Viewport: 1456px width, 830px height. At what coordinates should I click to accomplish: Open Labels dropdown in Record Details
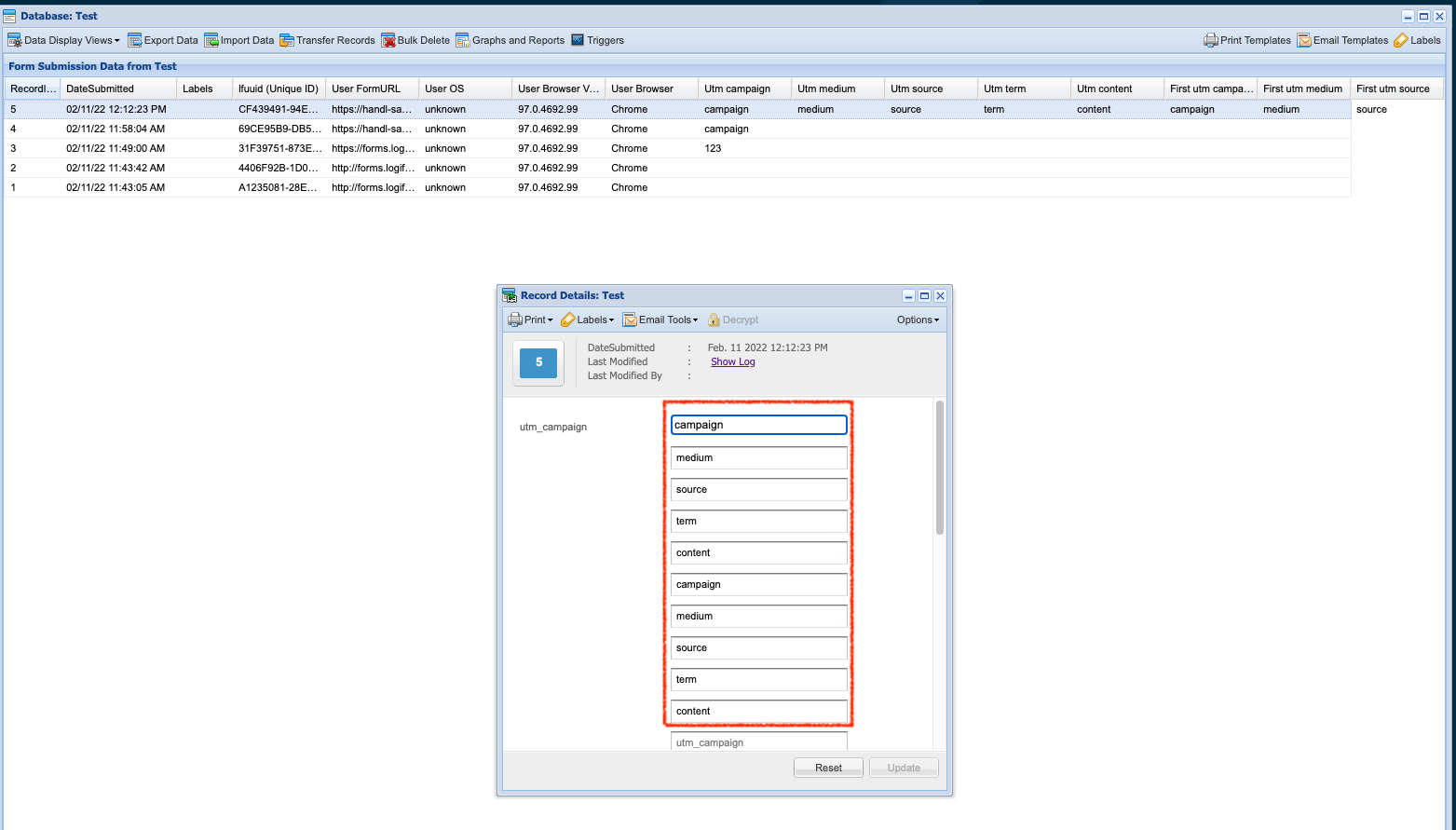pos(588,320)
